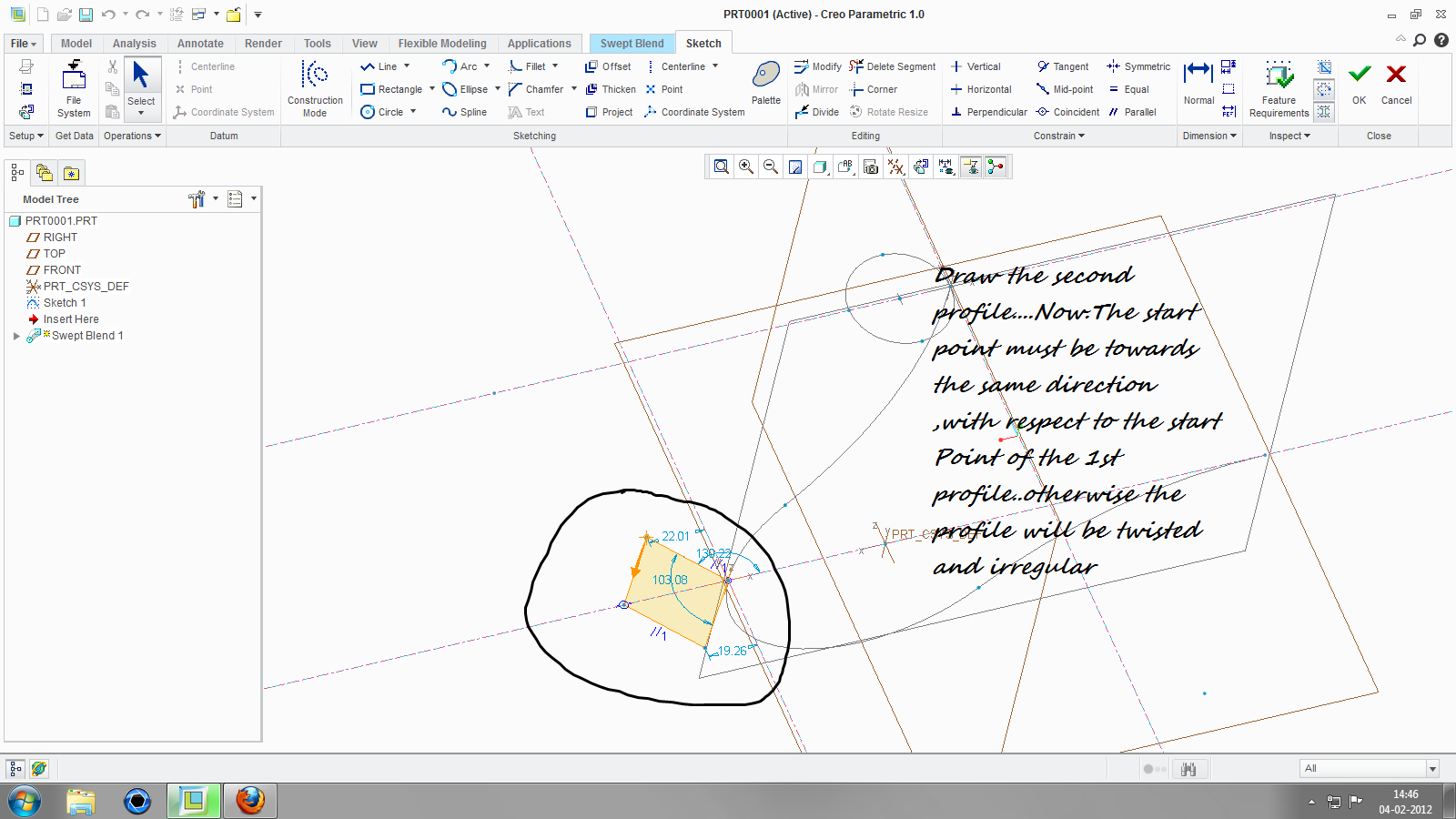Expand the Constrain group dropdown
Screen dimensions: 1456x819
click(x=1059, y=136)
